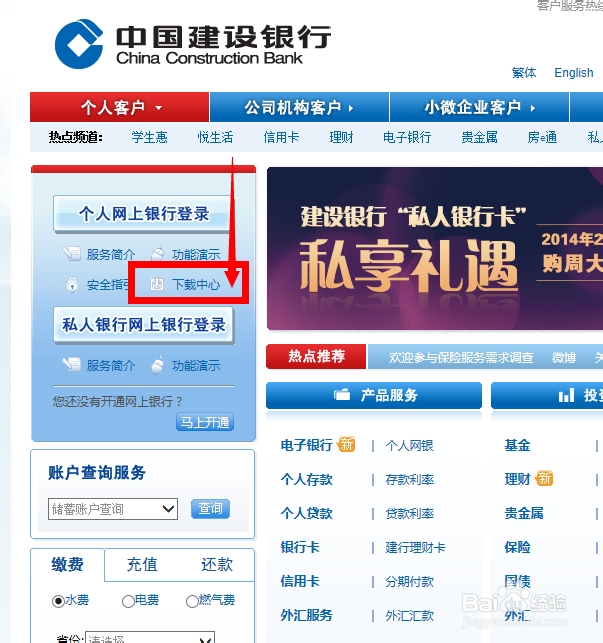
Task: Open the 下载中心 link
Action: (196, 285)
